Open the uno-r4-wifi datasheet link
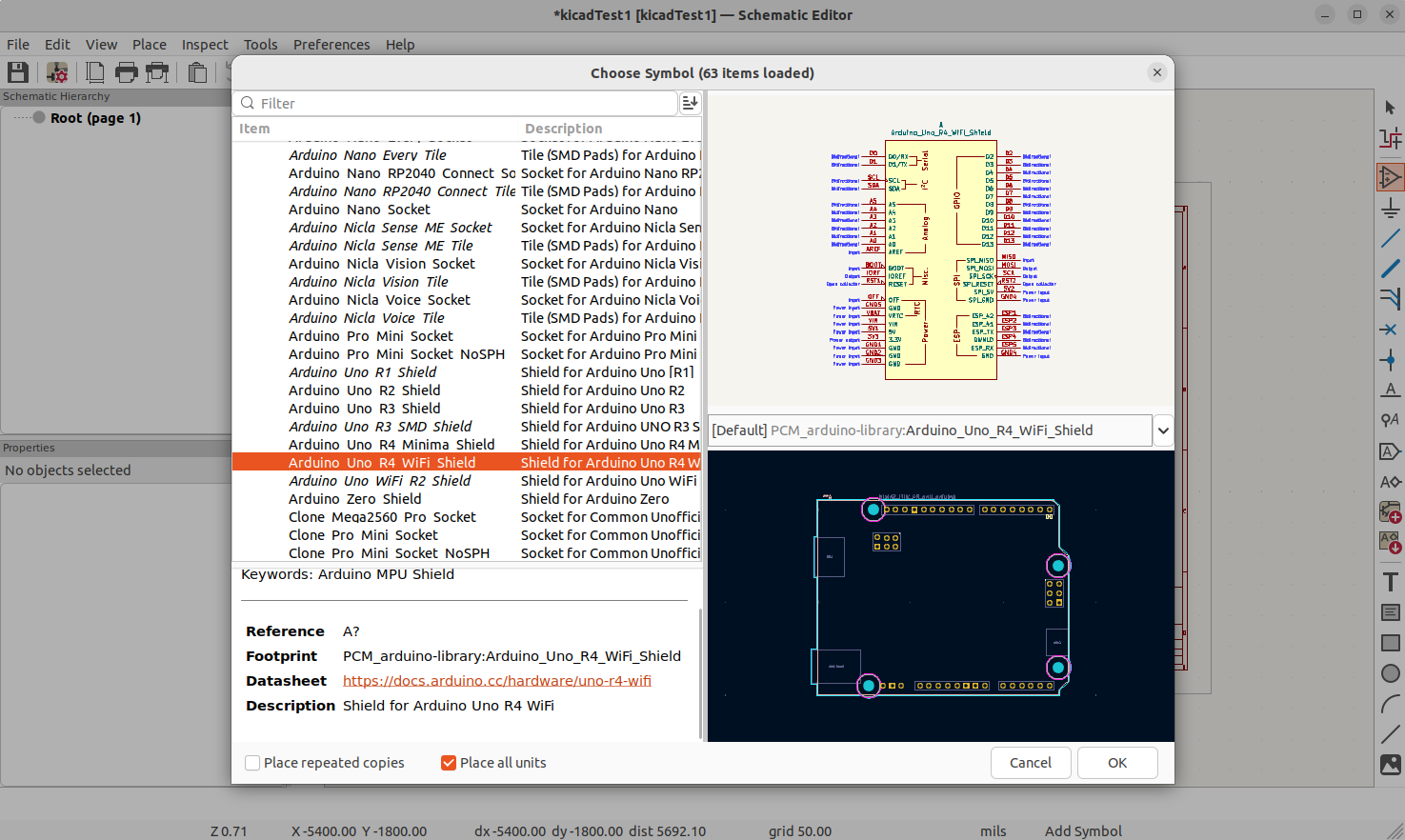The height and width of the screenshot is (840, 1405). pyautogui.click(x=497, y=681)
